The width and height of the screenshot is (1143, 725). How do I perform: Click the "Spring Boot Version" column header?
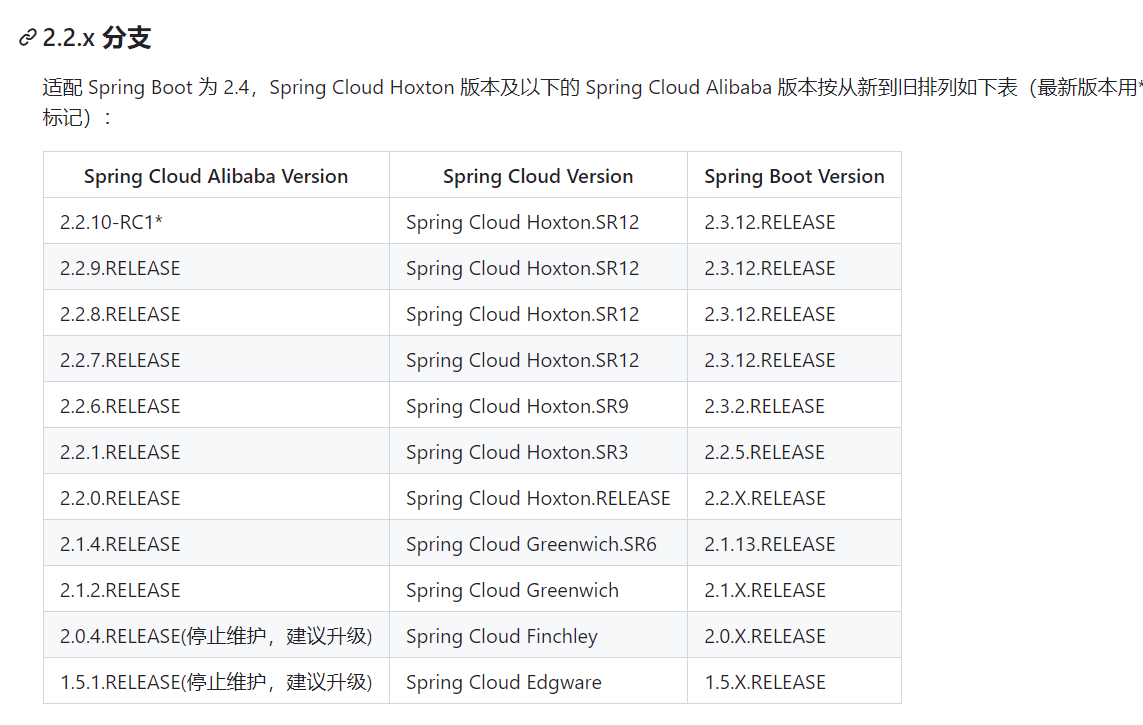coord(794,176)
